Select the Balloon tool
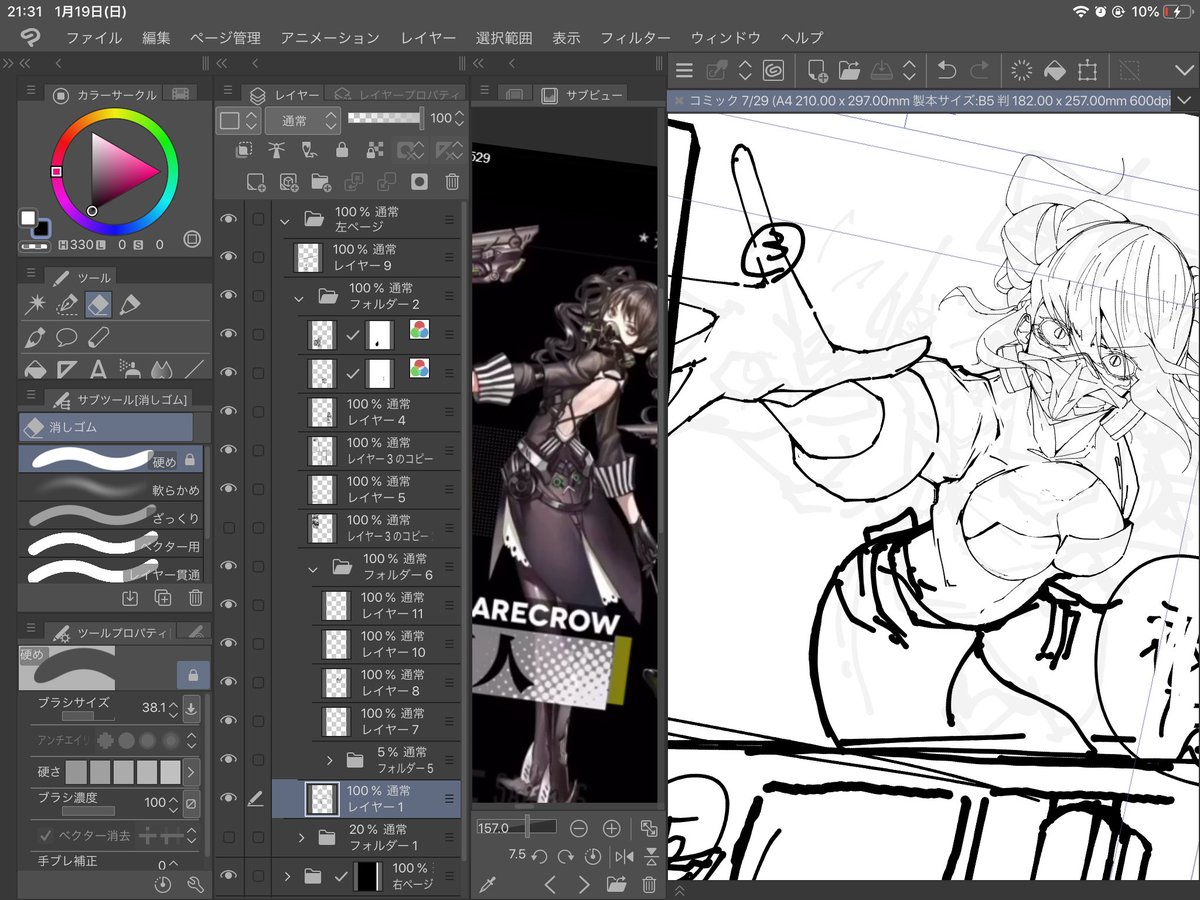The width and height of the screenshot is (1200, 900). click(x=67, y=337)
